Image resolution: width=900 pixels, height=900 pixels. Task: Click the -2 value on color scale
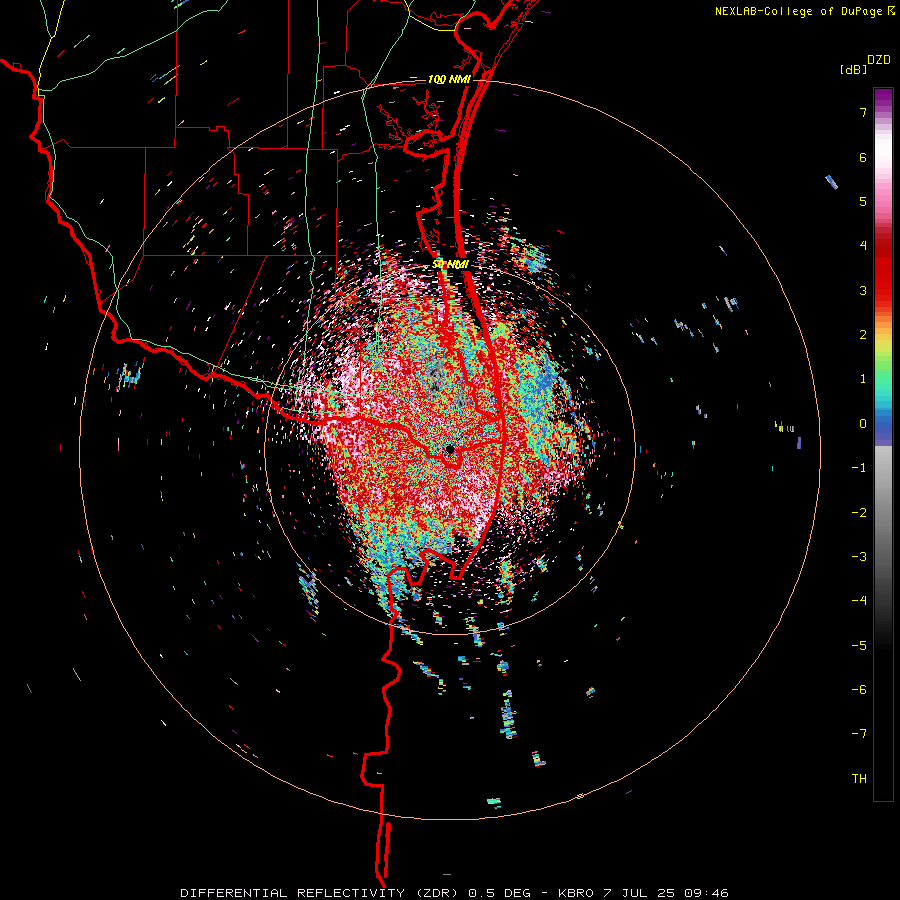(859, 512)
